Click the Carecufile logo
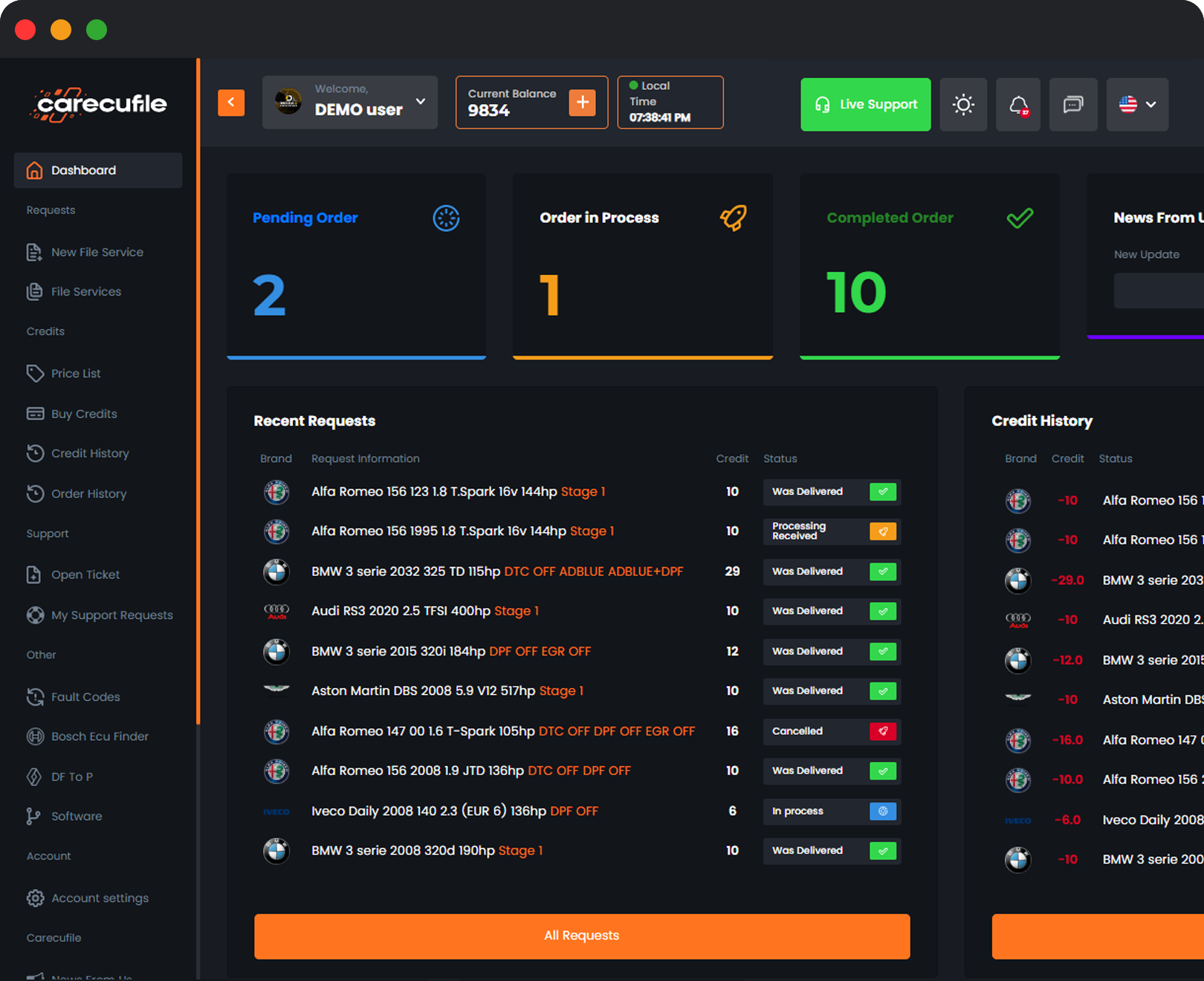Viewport: 1204px width, 981px height. [99, 104]
